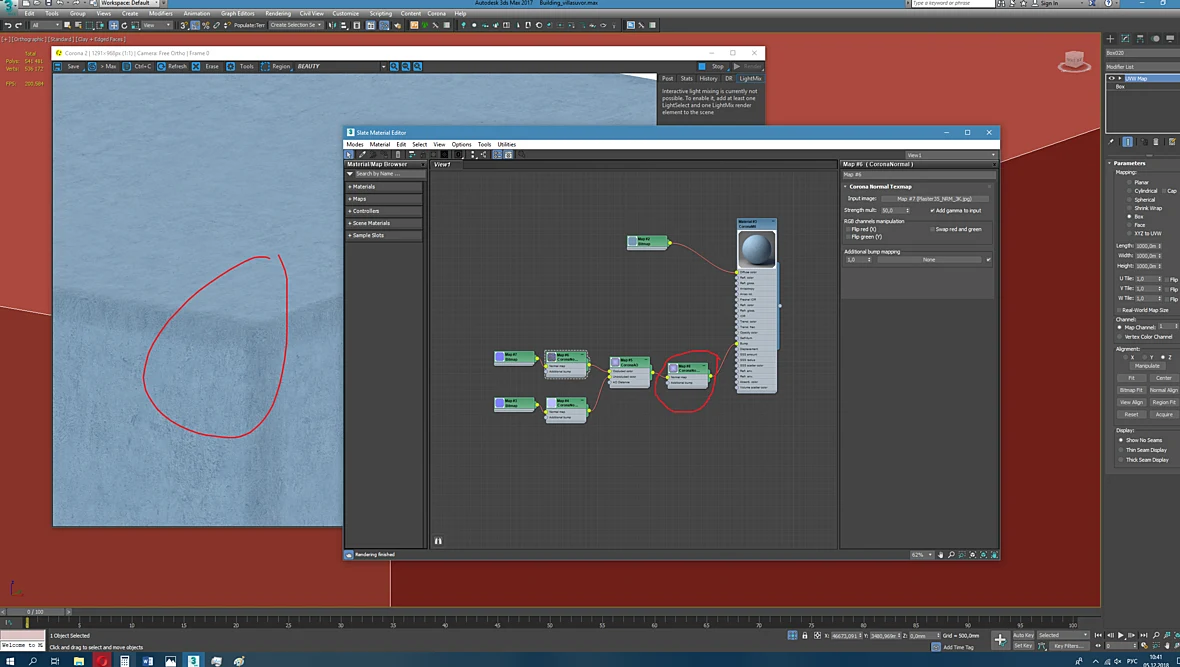Toggle Add gamma to input checkbox
The height and width of the screenshot is (667, 1180).
click(x=932, y=210)
